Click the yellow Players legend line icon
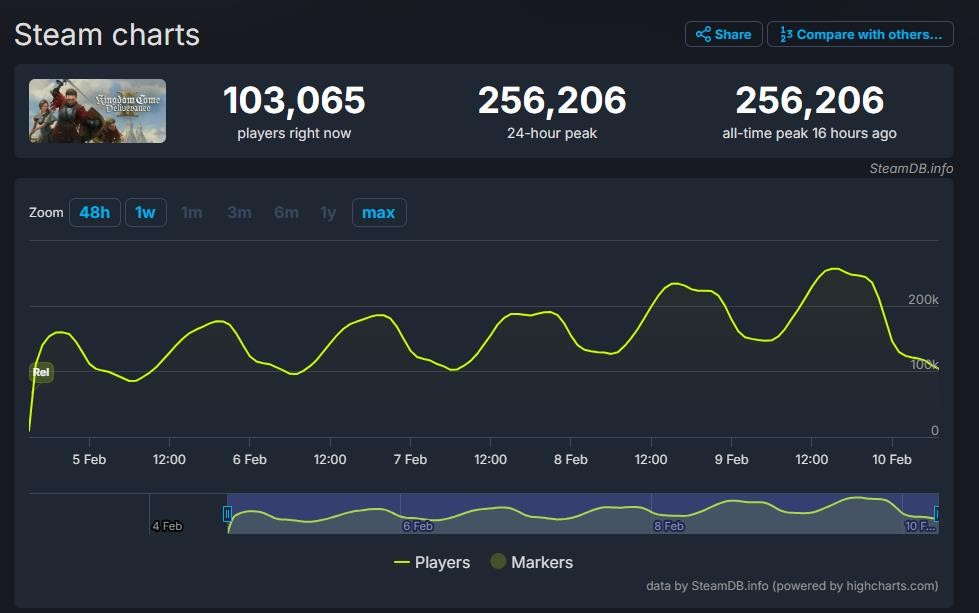979x613 pixels. tap(402, 562)
